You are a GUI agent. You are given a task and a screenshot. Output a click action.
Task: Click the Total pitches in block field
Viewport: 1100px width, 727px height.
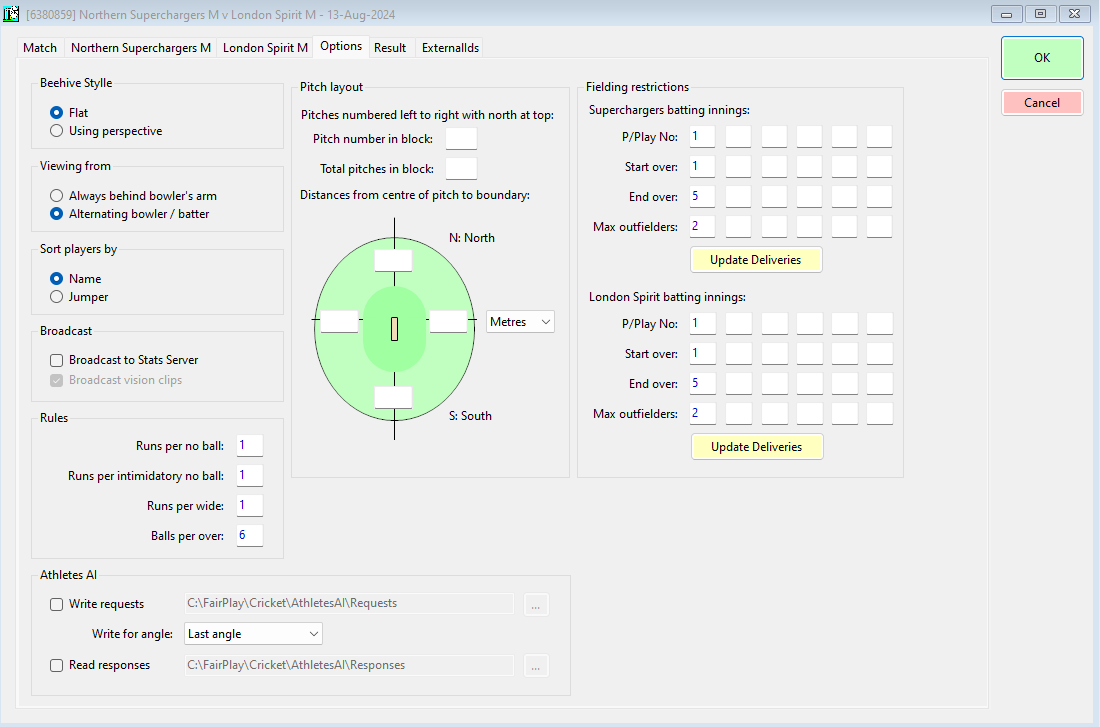click(461, 168)
